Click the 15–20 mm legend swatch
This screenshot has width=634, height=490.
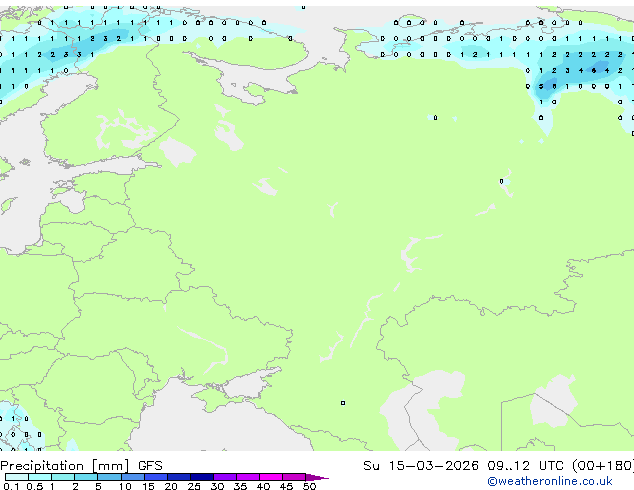156,477
